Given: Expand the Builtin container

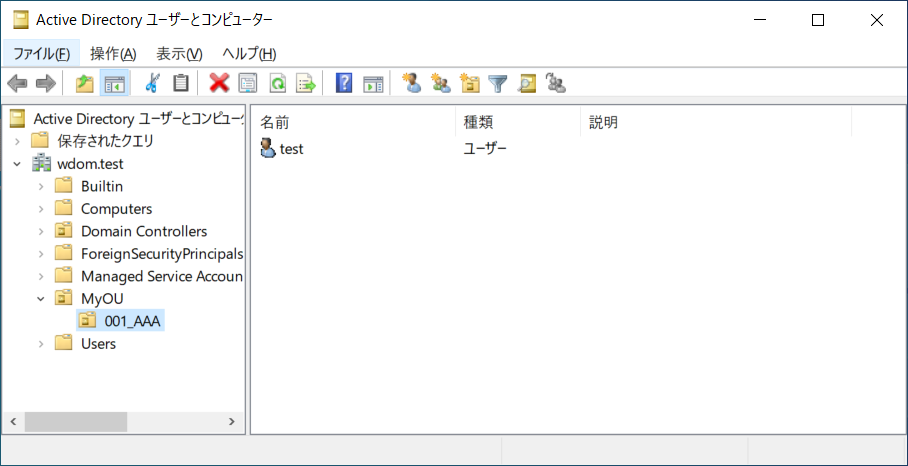Looking at the screenshot, I should (41, 186).
